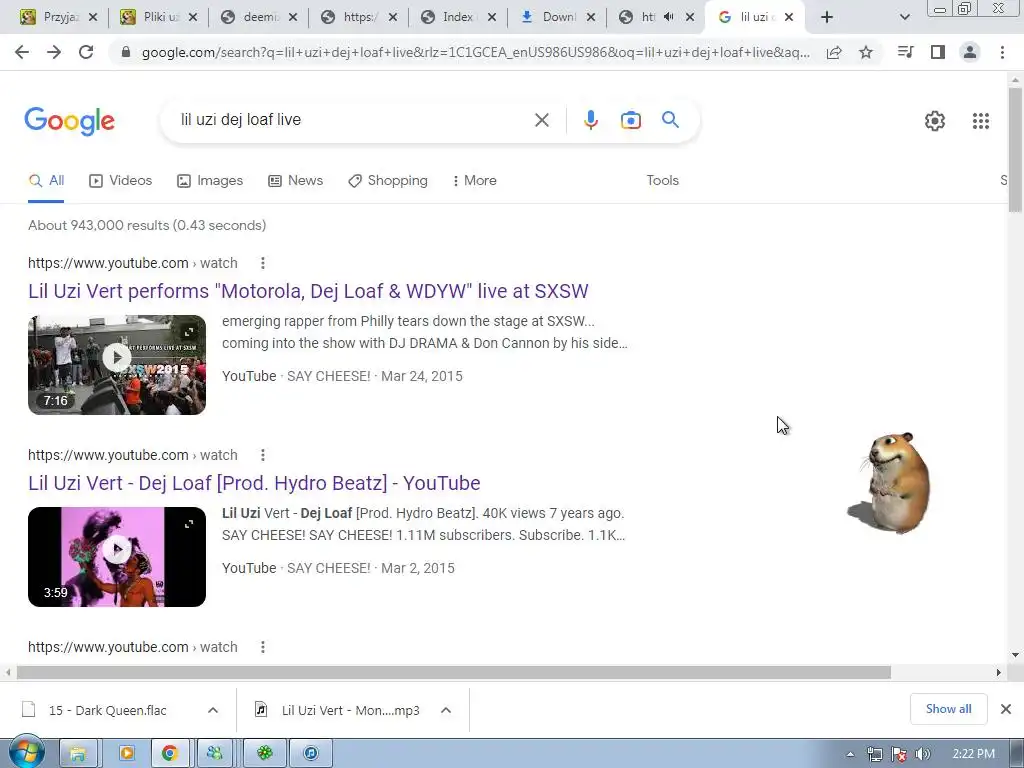Screen dimensions: 1024x768
Task: Switch to the Index browser tab
Action: pos(457,17)
